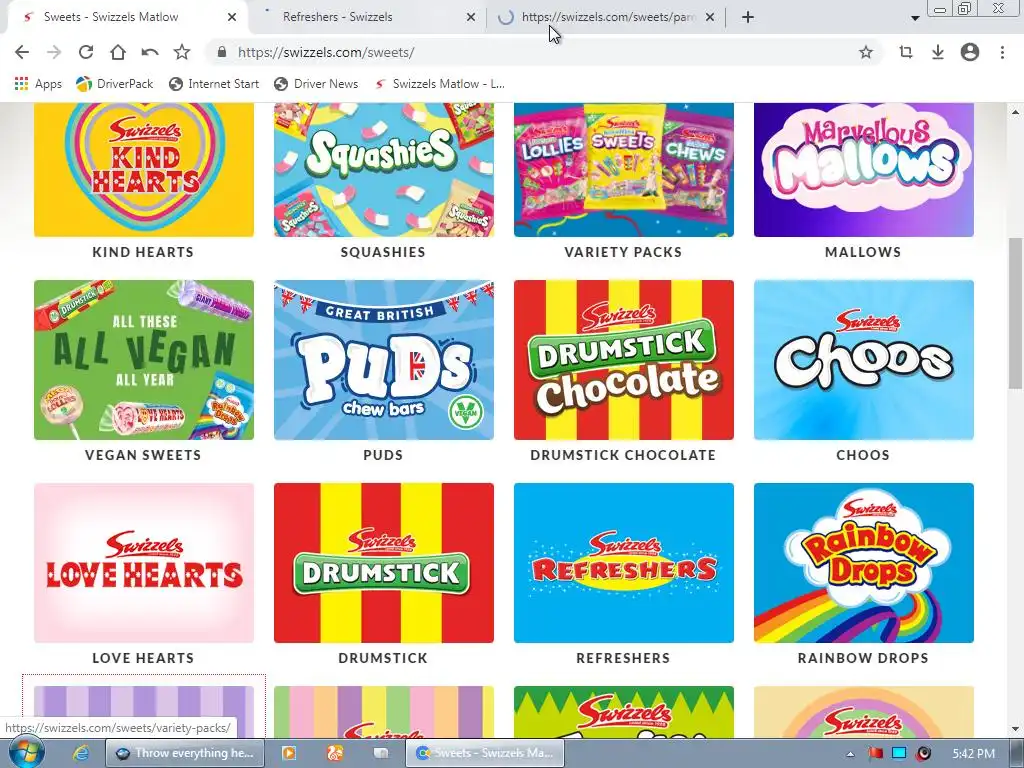Open the Squashies product image
The width and height of the screenshot is (1024, 768).
383,170
